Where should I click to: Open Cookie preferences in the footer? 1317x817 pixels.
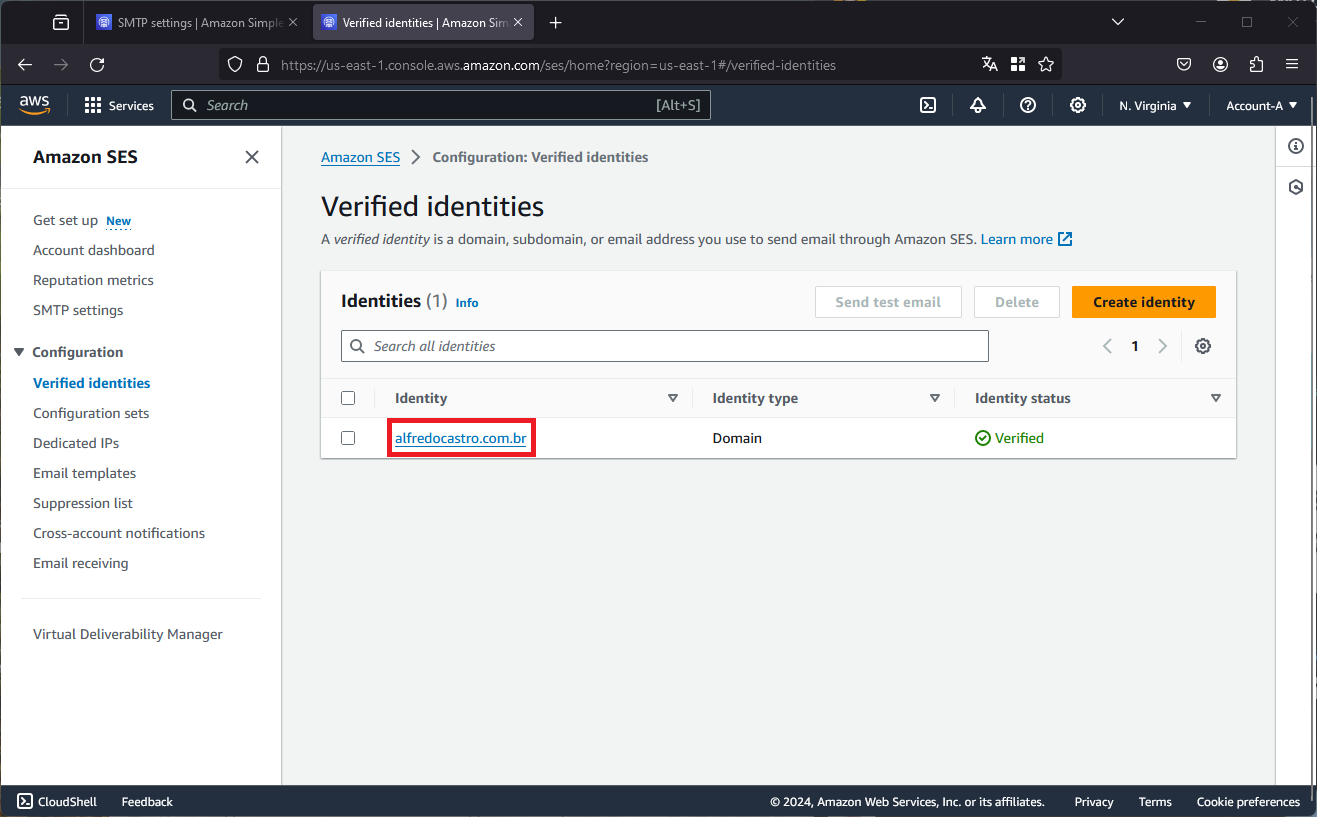point(1248,801)
